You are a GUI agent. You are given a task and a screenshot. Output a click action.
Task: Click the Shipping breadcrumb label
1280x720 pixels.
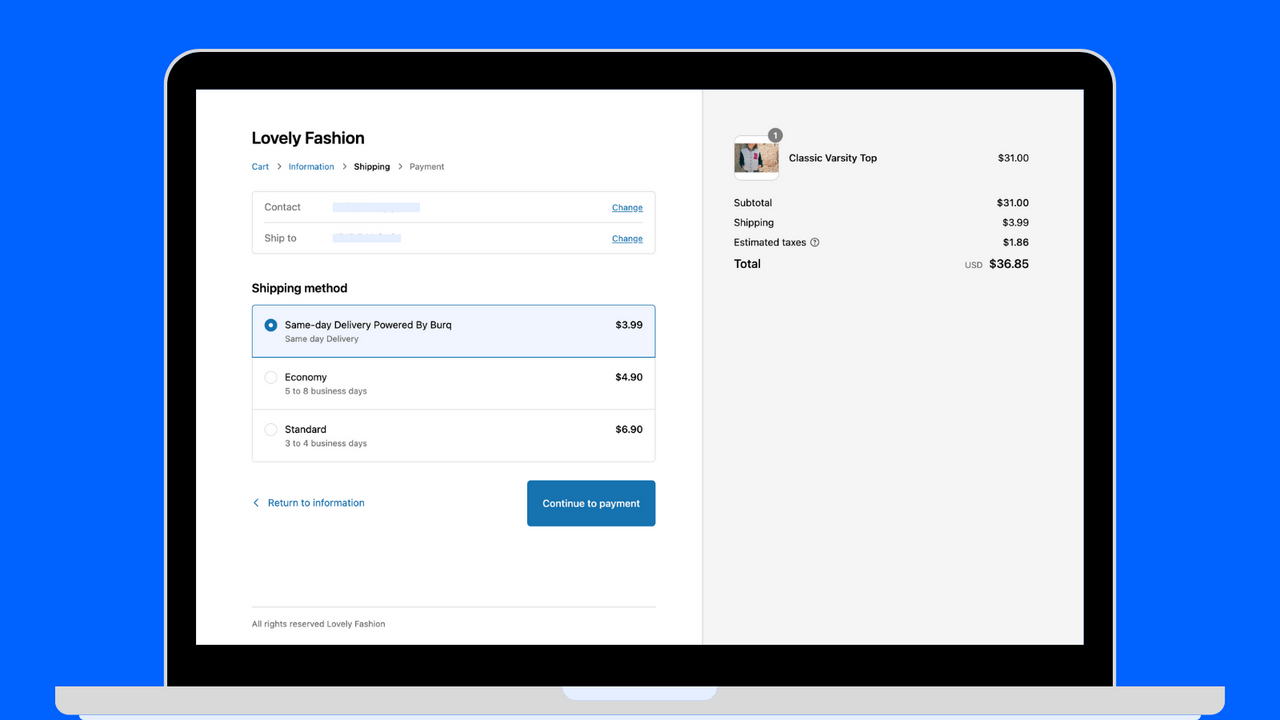[371, 166]
